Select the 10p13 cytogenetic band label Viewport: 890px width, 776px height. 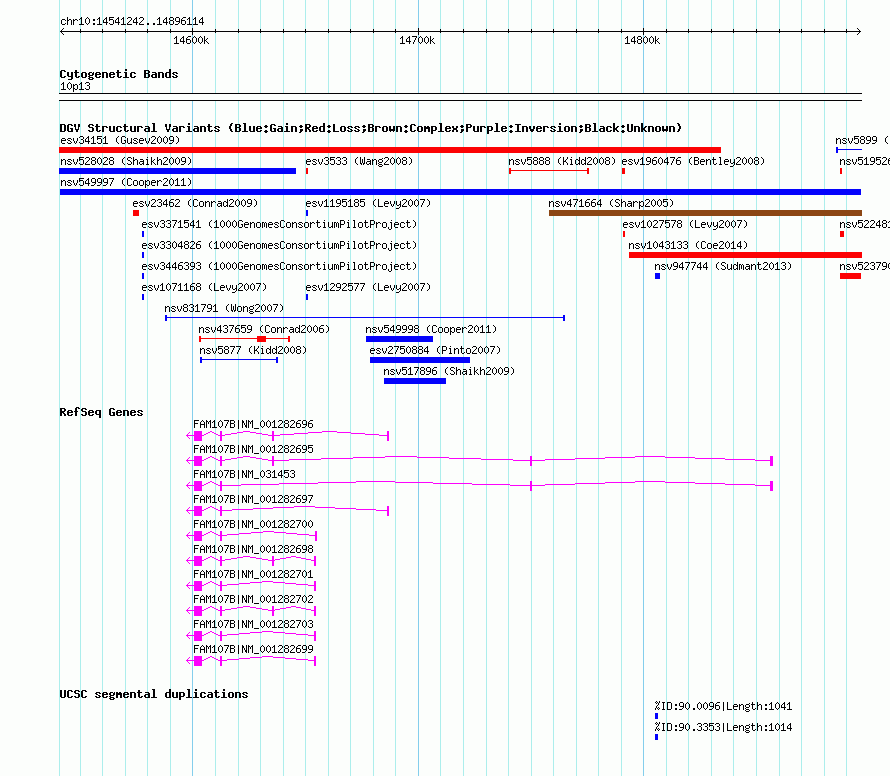point(75,86)
